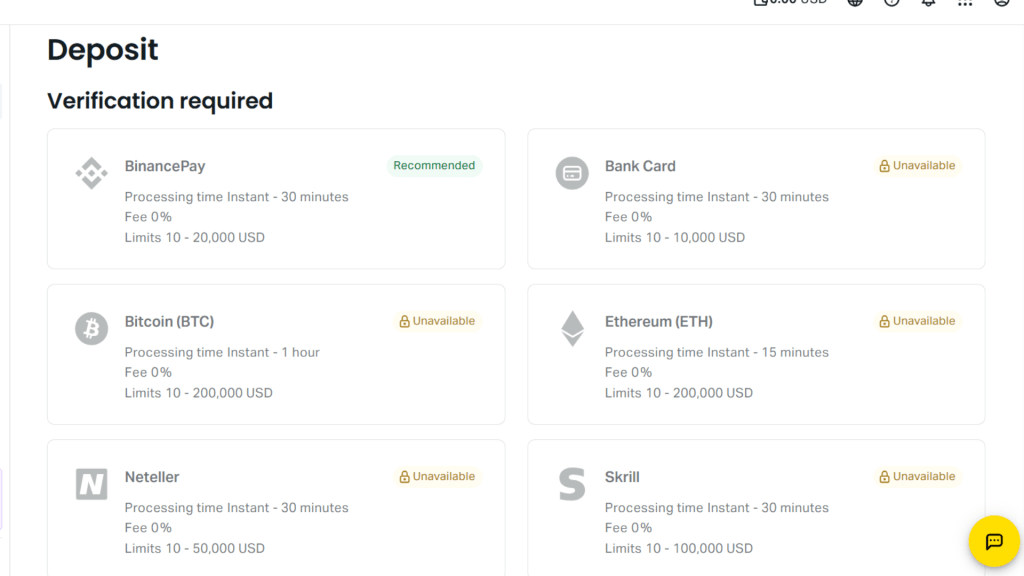The height and width of the screenshot is (576, 1024).
Task: Open the live chat support bubble
Action: point(993,541)
